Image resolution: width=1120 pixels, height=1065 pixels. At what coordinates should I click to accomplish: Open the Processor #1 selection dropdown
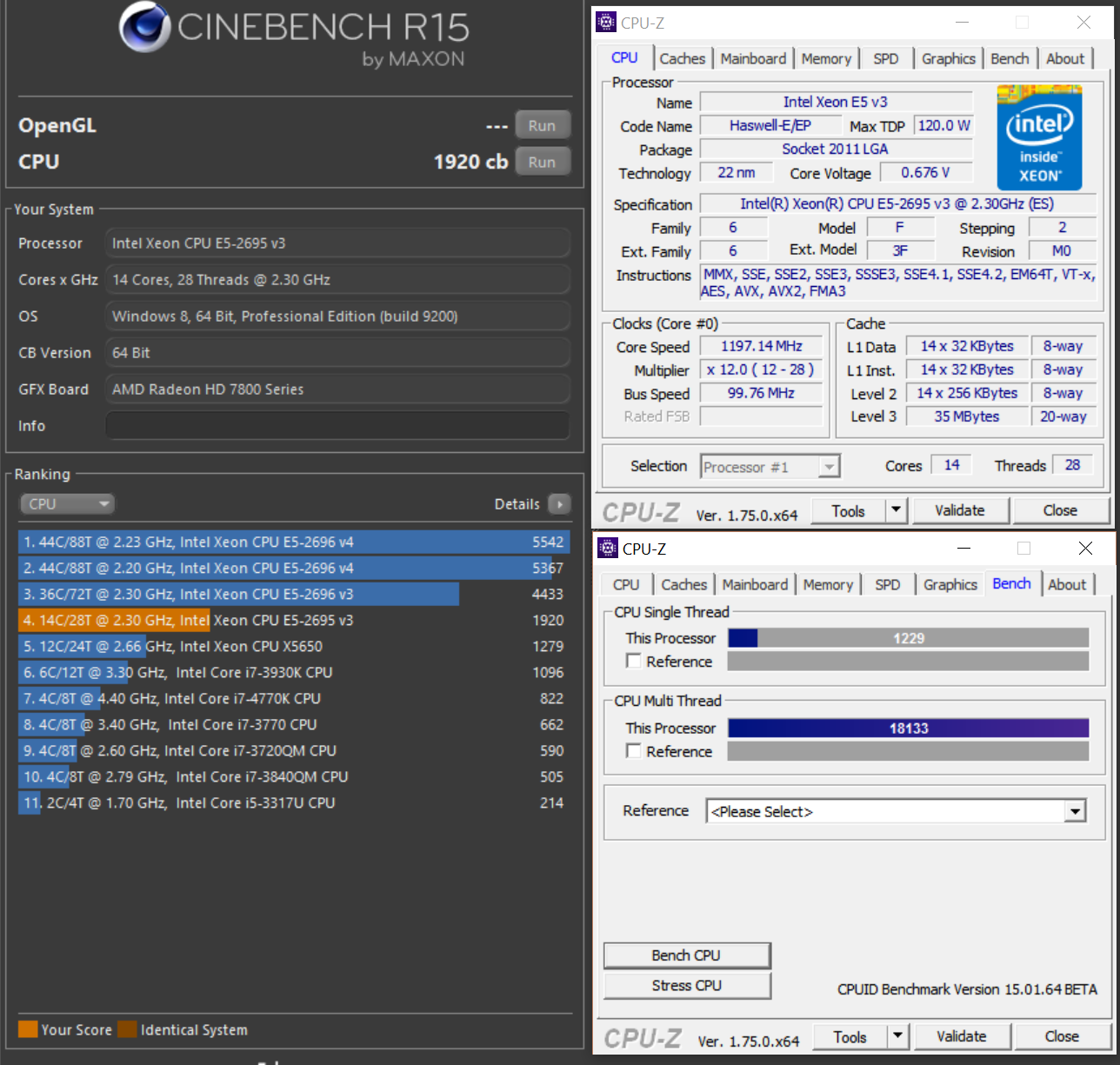click(x=770, y=468)
